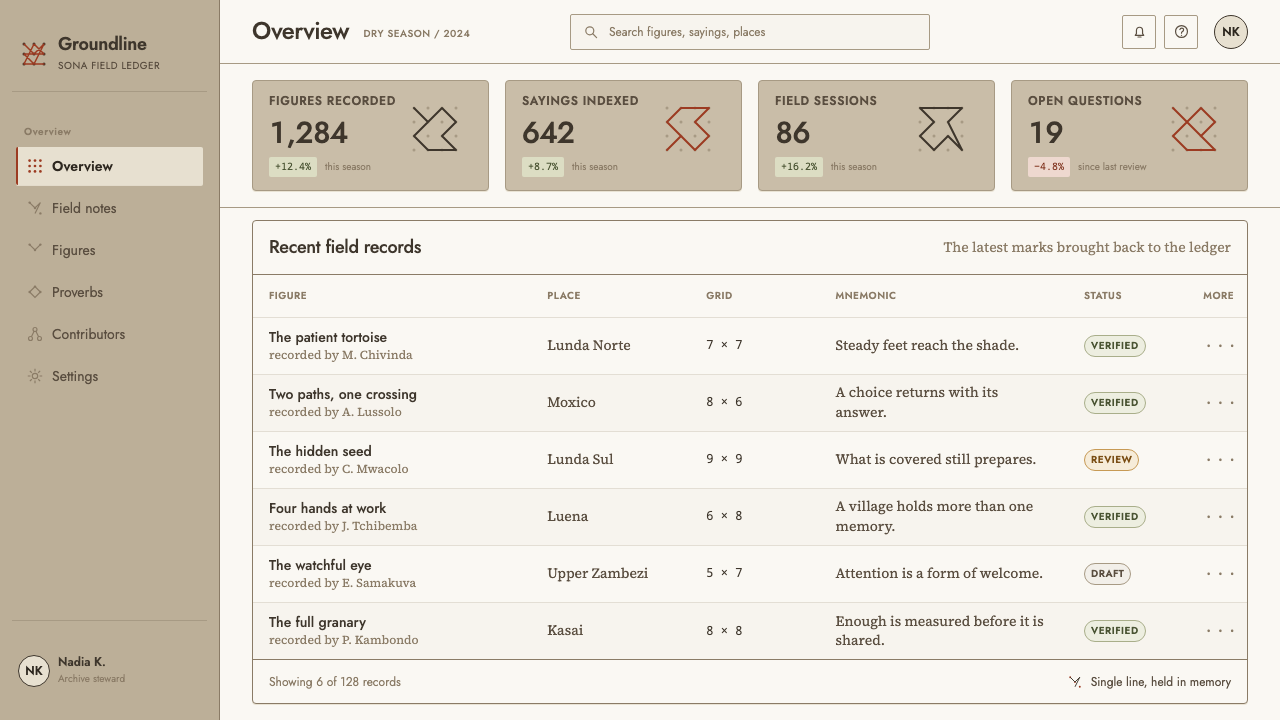Open the notifications bell
This screenshot has height=720, width=1280.
(x=1139, y=32)
